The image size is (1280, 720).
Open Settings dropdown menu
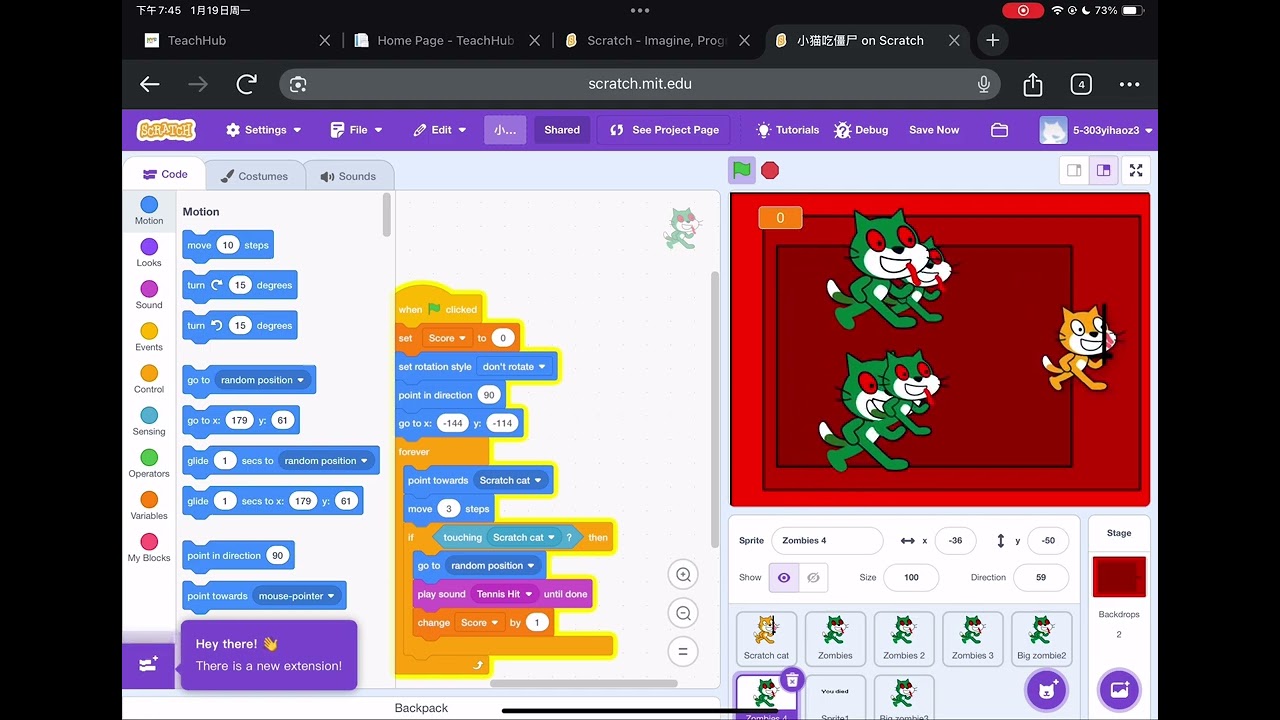263,130
